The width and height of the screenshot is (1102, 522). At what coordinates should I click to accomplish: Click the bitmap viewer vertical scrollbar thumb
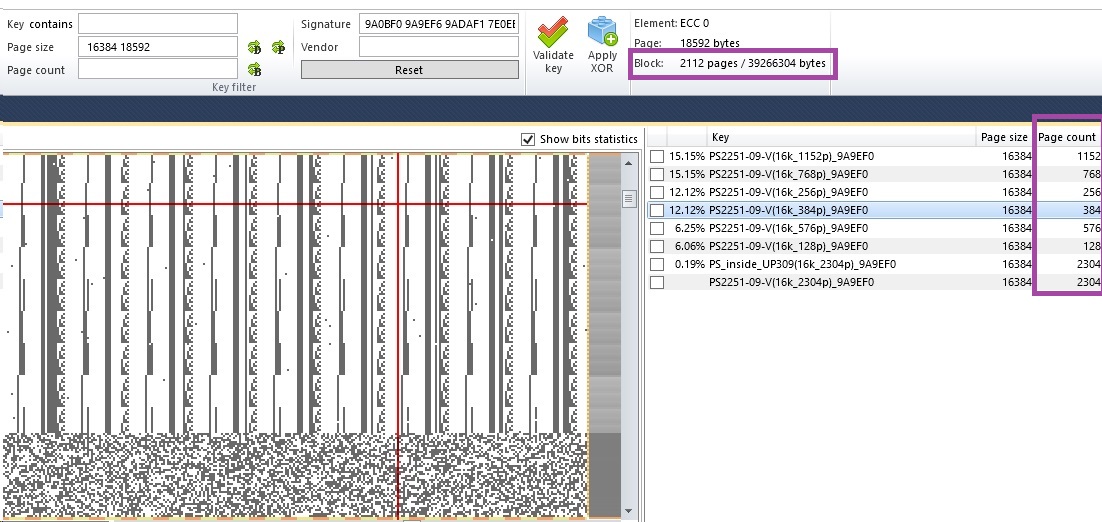(629, 199)
